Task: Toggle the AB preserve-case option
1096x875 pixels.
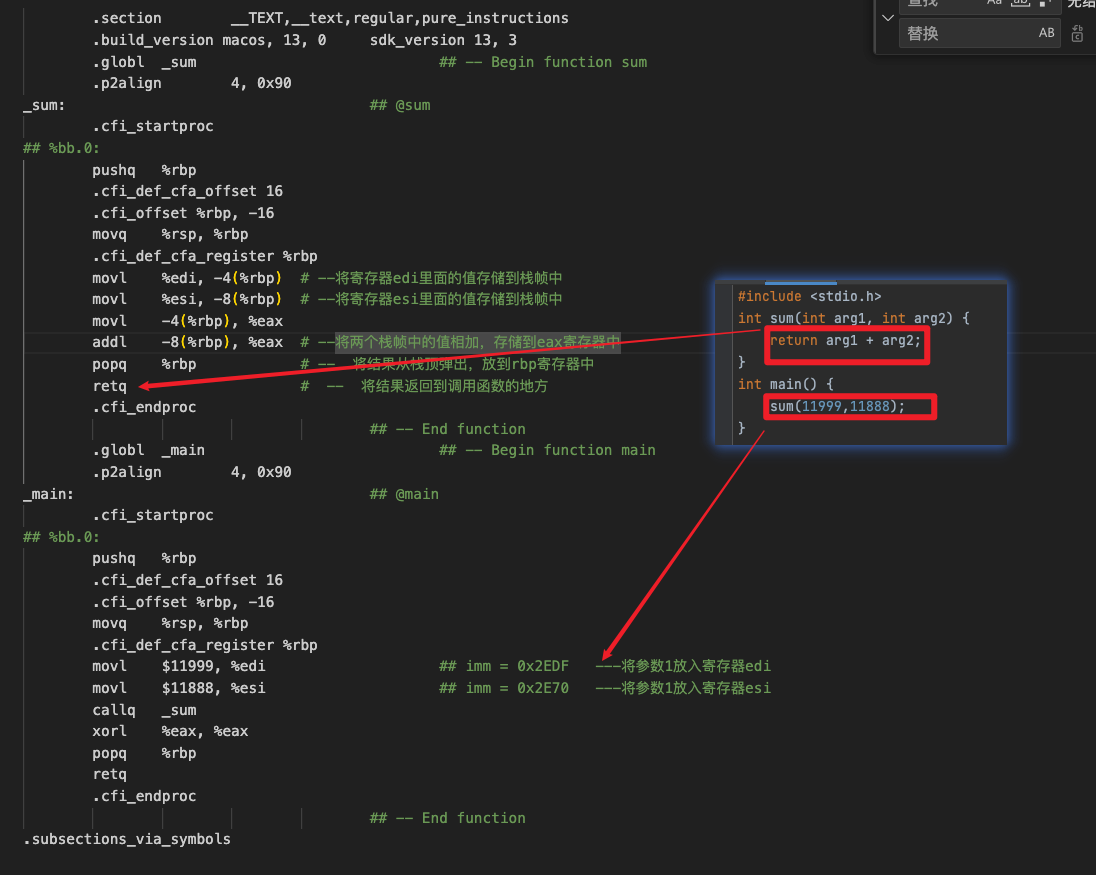Action: click(1046, 33)
